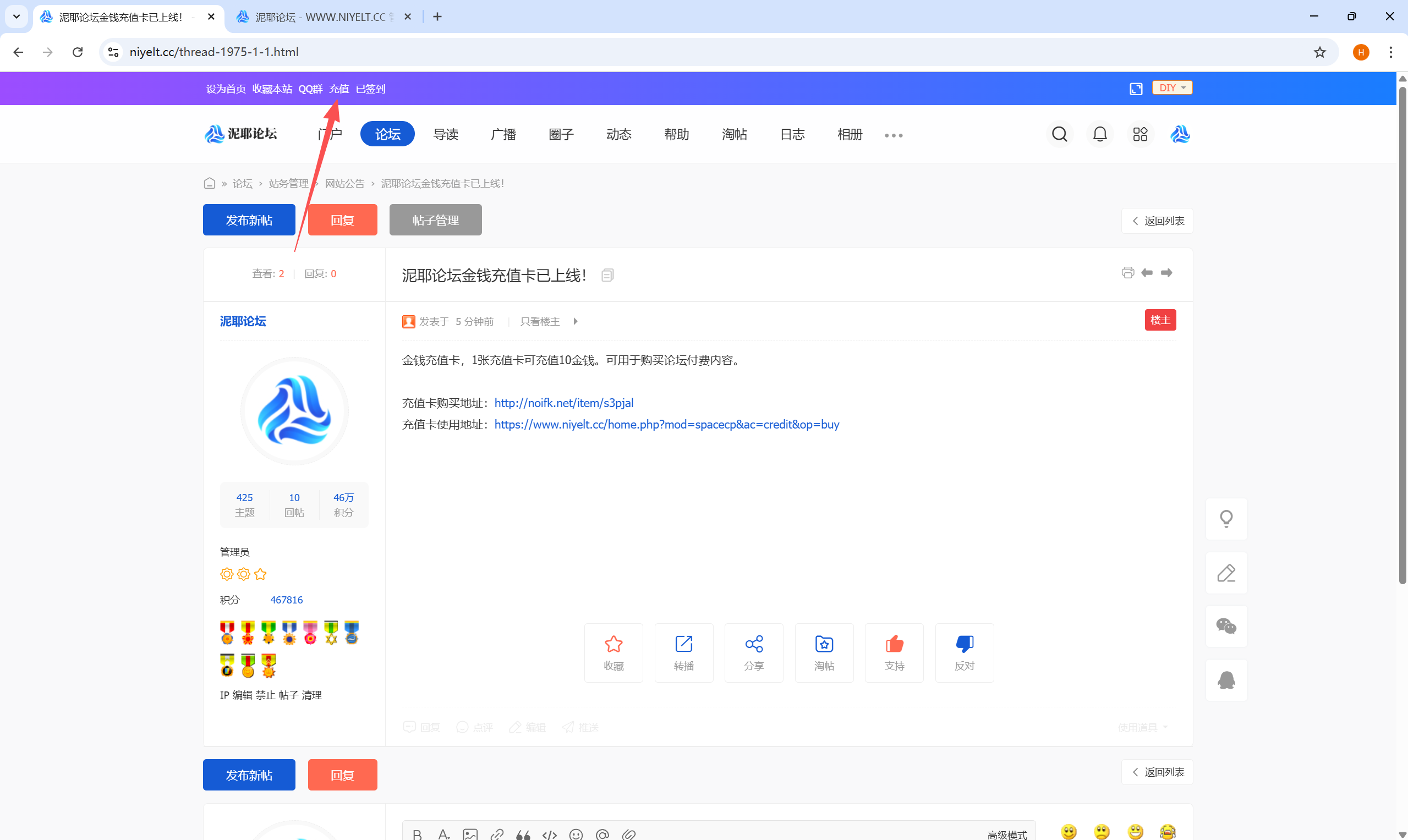This screenshot has height=840, width=1408.
Task: Open the tab search dropdown arrow
Action: pos(17,17)
